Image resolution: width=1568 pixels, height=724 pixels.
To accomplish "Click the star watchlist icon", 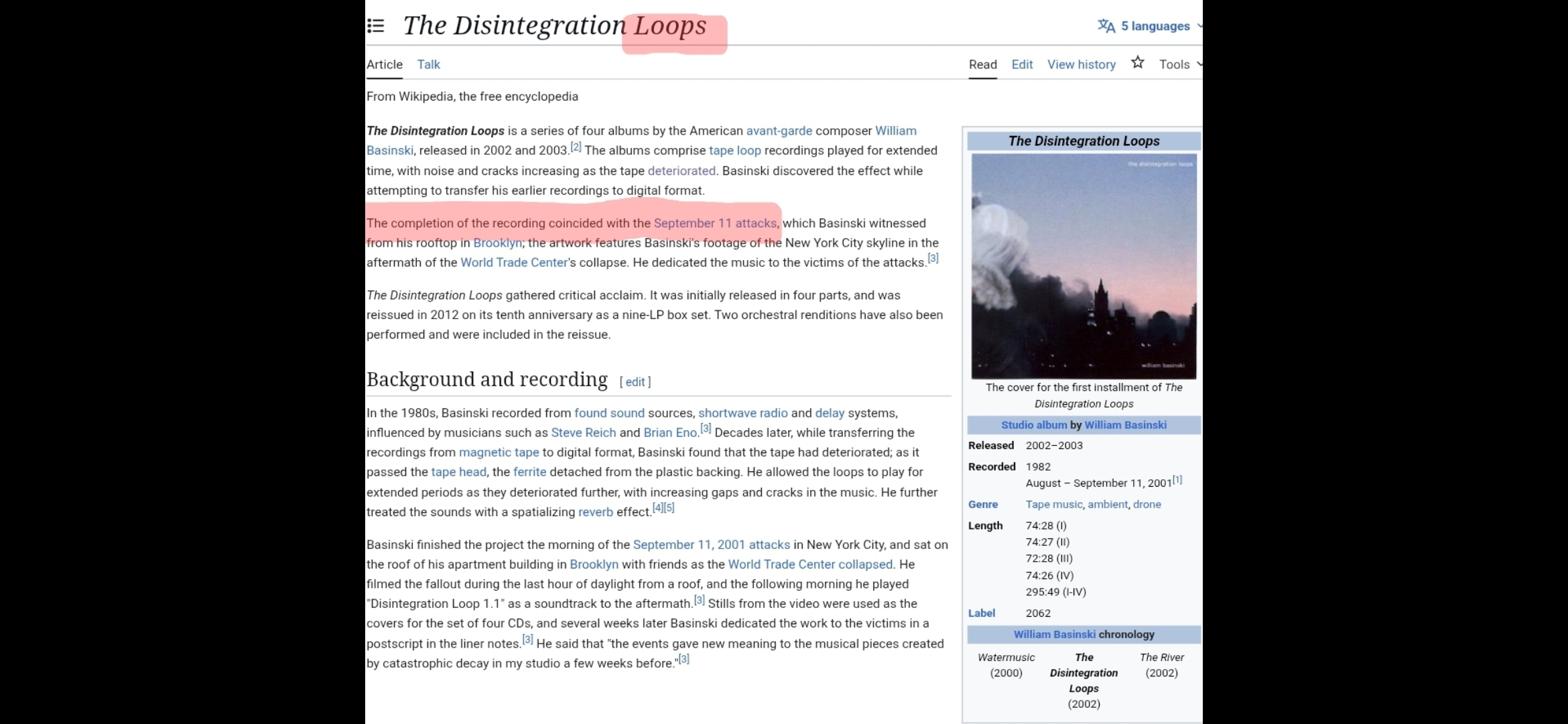I will 1137,63.
